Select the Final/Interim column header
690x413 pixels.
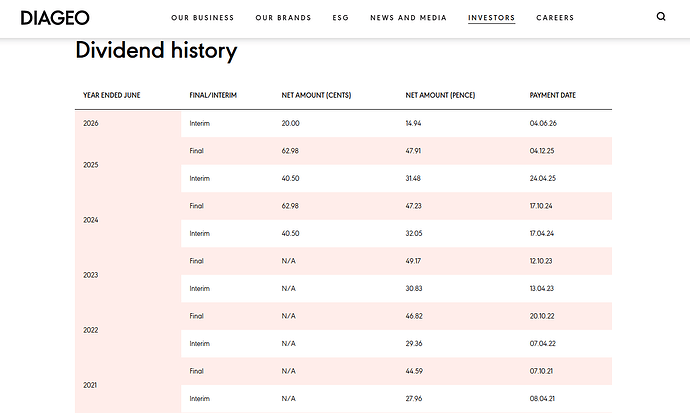[213, 95]
